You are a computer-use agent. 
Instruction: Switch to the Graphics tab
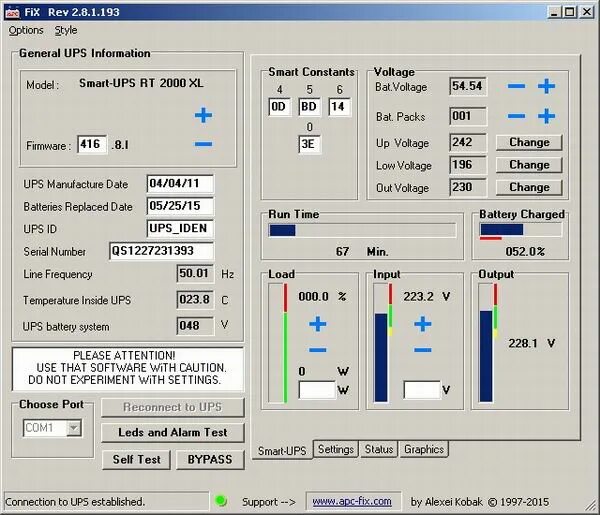pyautogui.click(x=424, y=449)
